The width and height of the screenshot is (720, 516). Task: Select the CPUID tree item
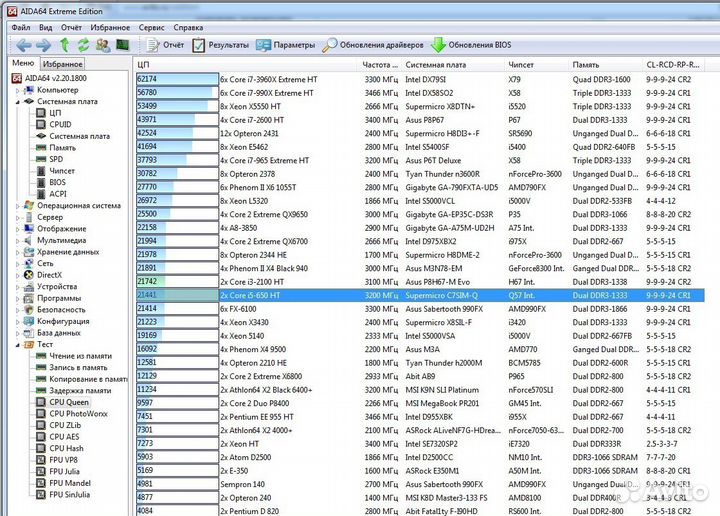[54, 124]
